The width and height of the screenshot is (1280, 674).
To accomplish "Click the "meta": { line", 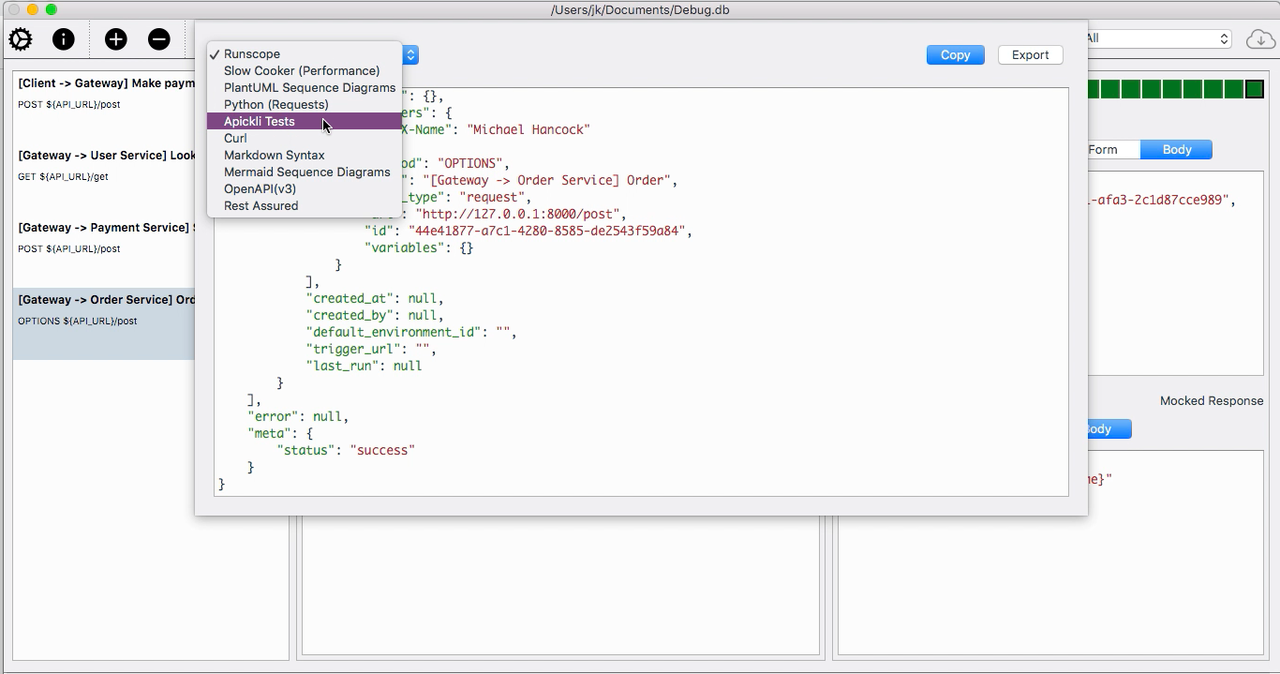I will click(x=281, y=433).
